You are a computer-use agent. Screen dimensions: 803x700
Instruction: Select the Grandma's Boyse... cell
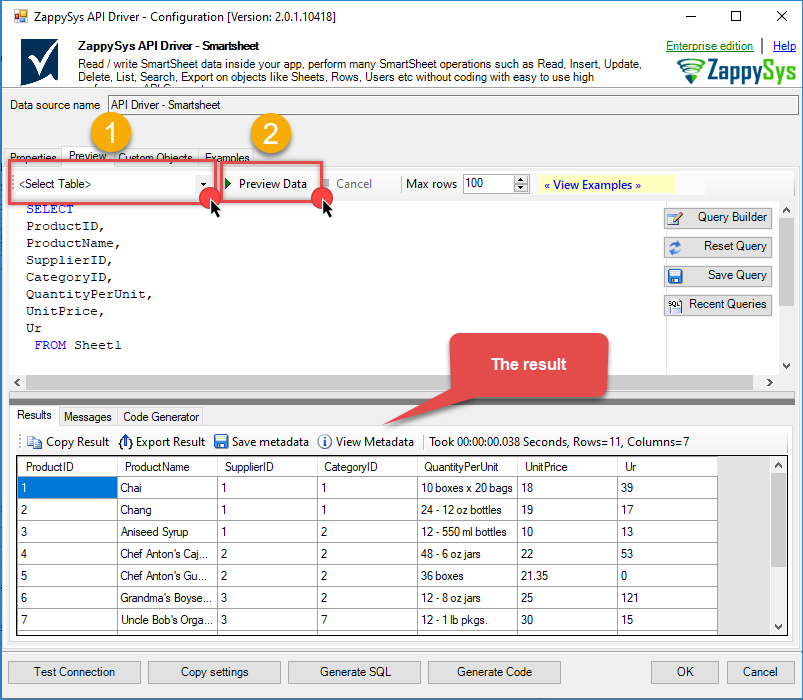(x=167, y=598)
